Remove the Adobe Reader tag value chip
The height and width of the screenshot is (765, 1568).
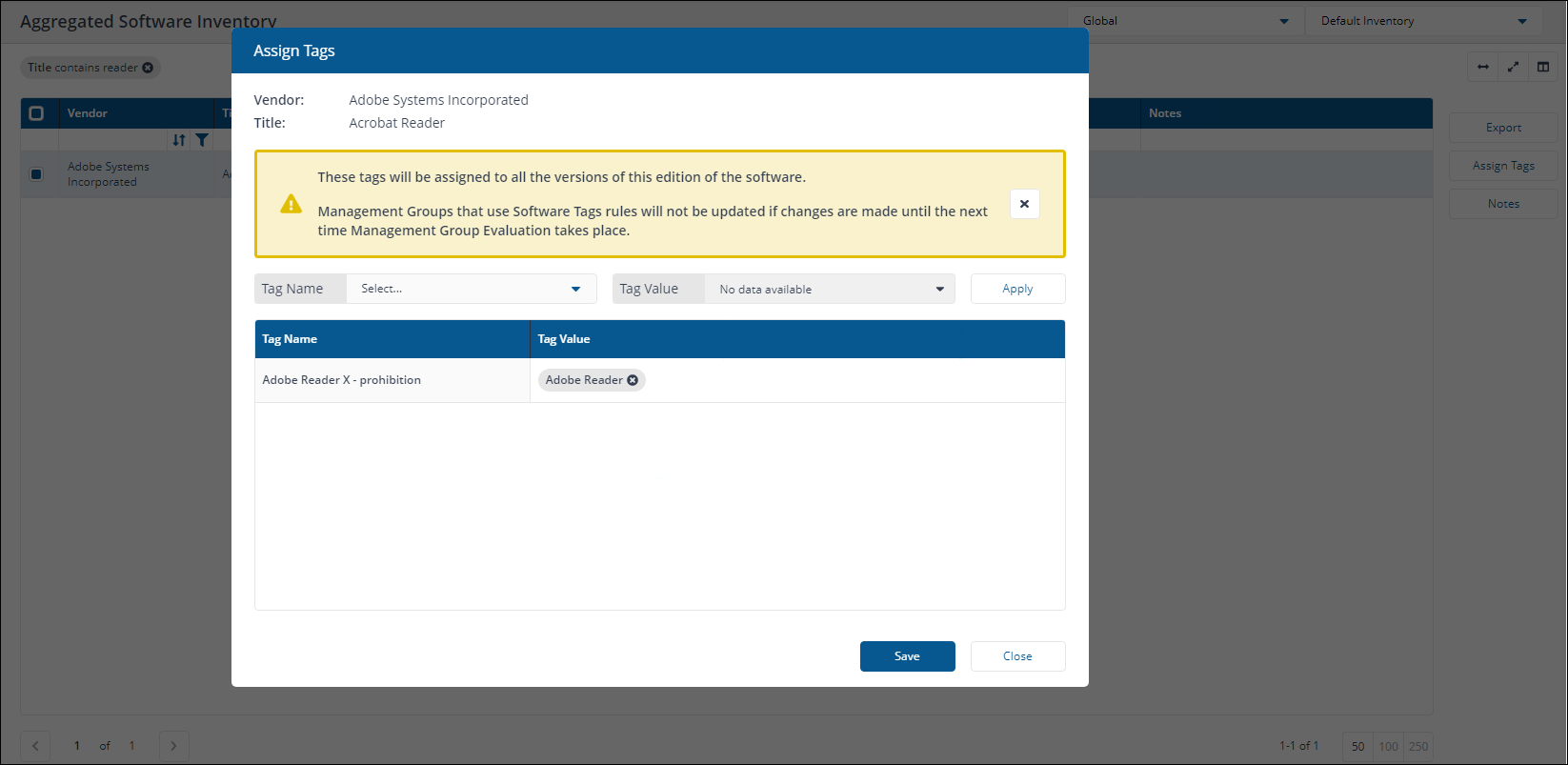[x=633, y=380]
